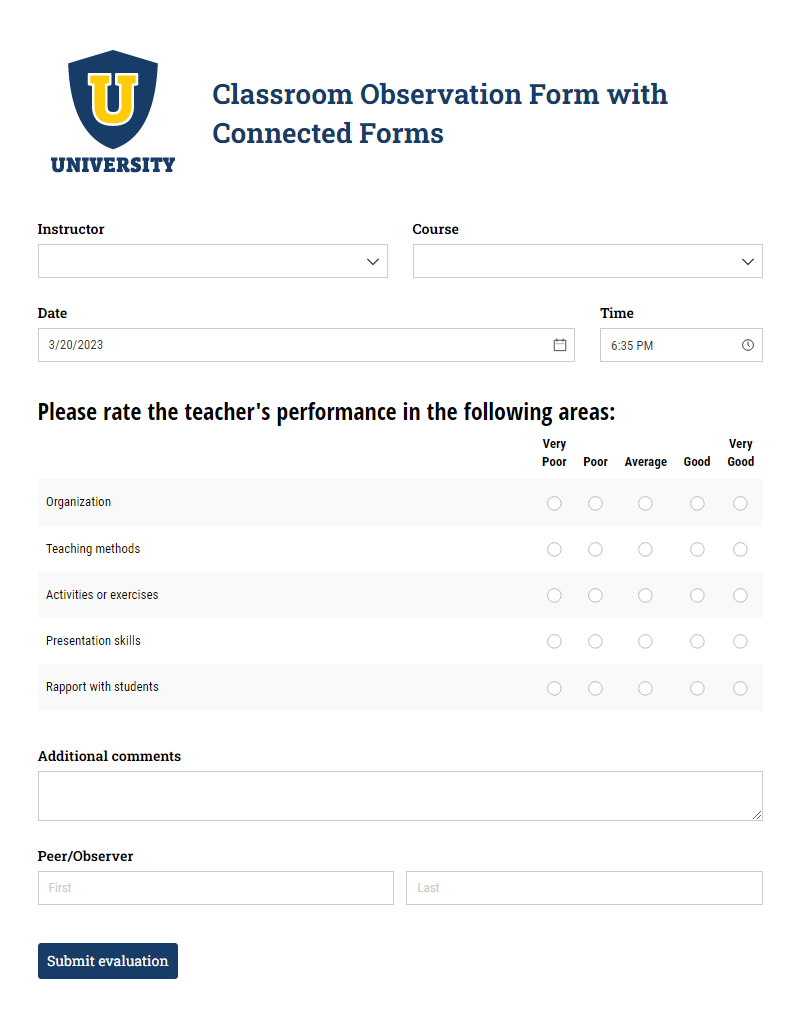Expand the Course dropdown list
Screen dimensions: 800x1016
(588, 261)
